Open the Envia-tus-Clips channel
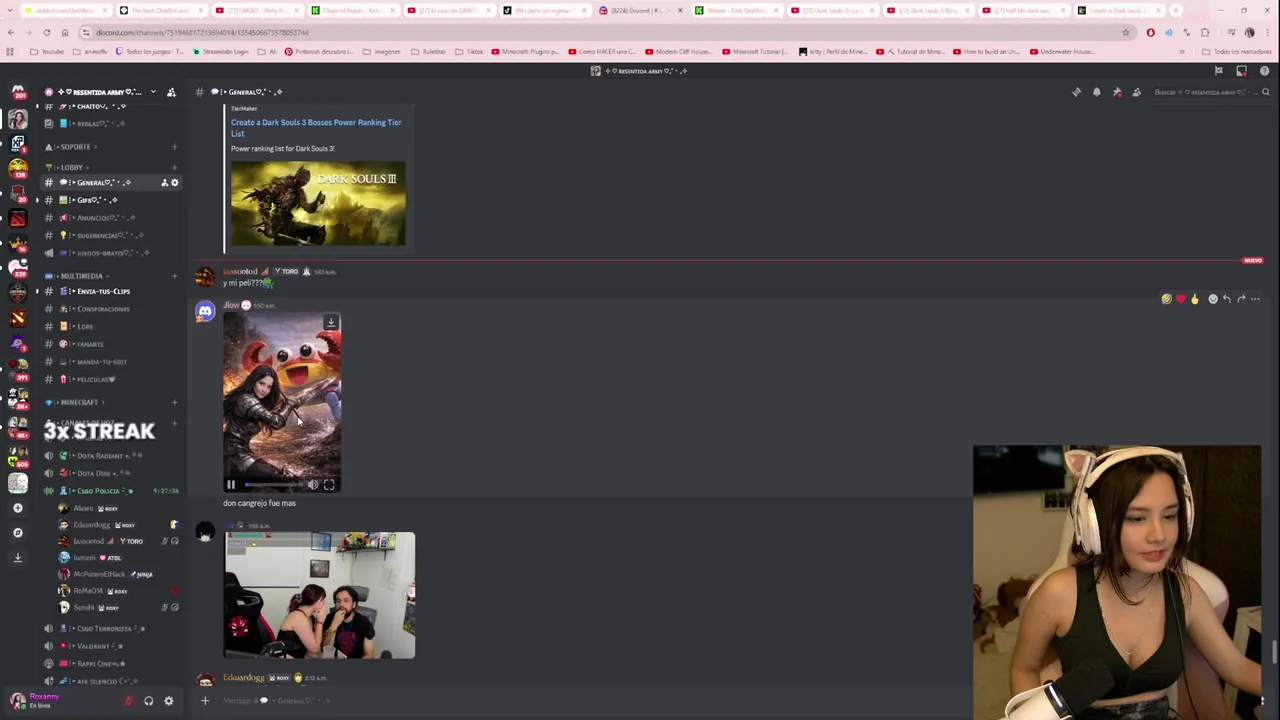Screen dimensions: 1280x720 click(x=110, y=291)
